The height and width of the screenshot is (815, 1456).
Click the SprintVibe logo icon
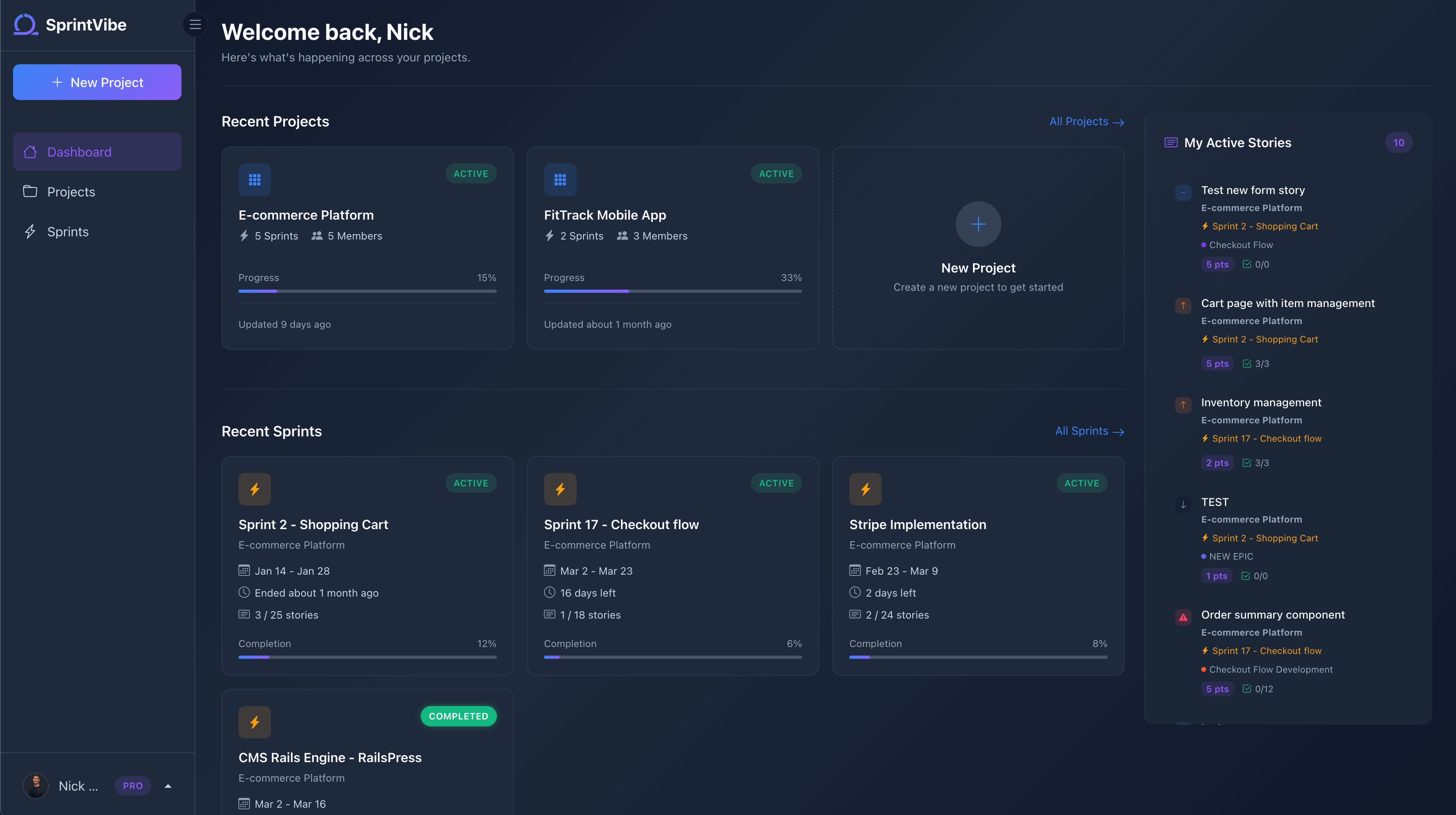[x=25, y=24]
